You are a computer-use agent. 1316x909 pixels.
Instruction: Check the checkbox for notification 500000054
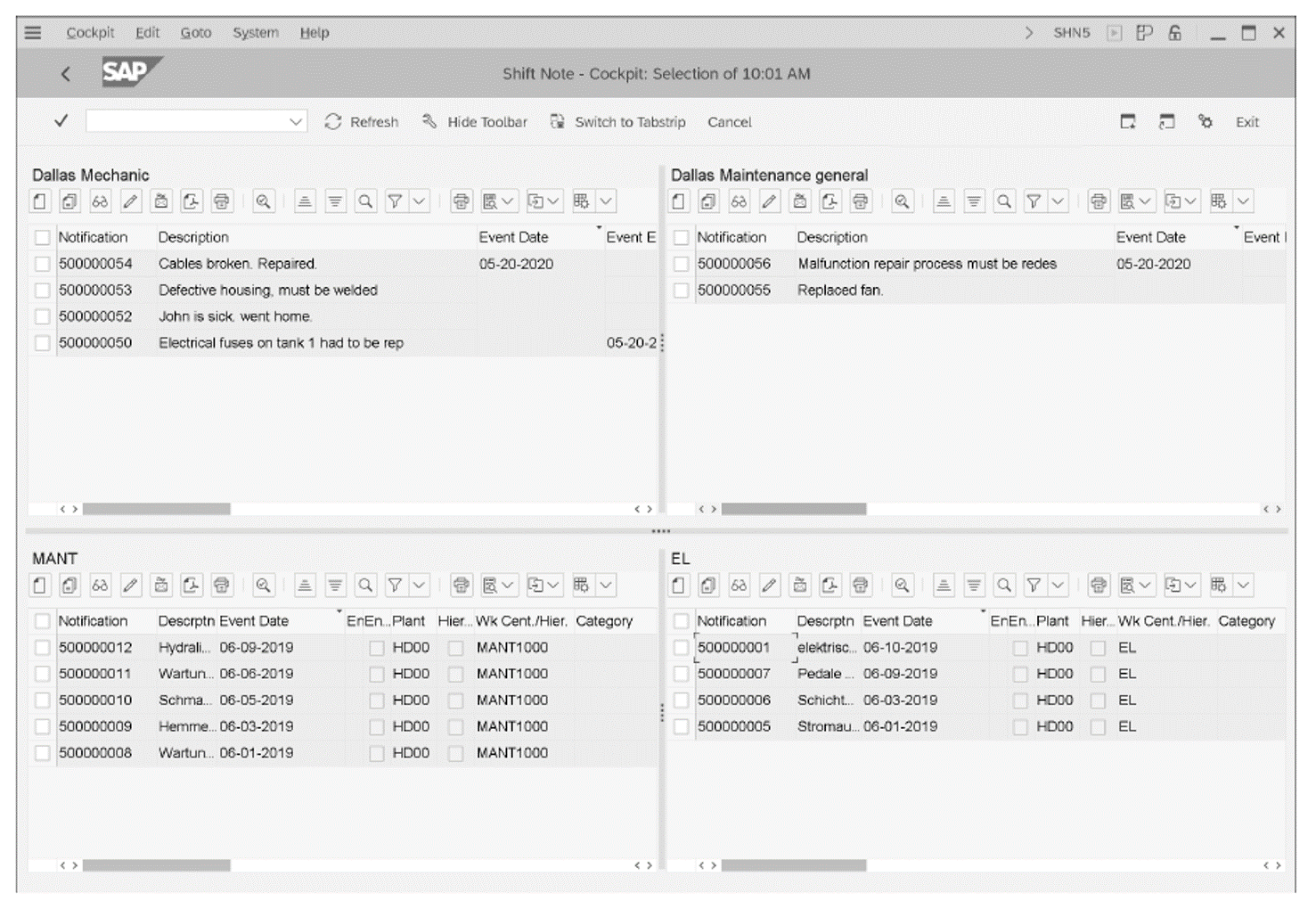tap(41, 264)
